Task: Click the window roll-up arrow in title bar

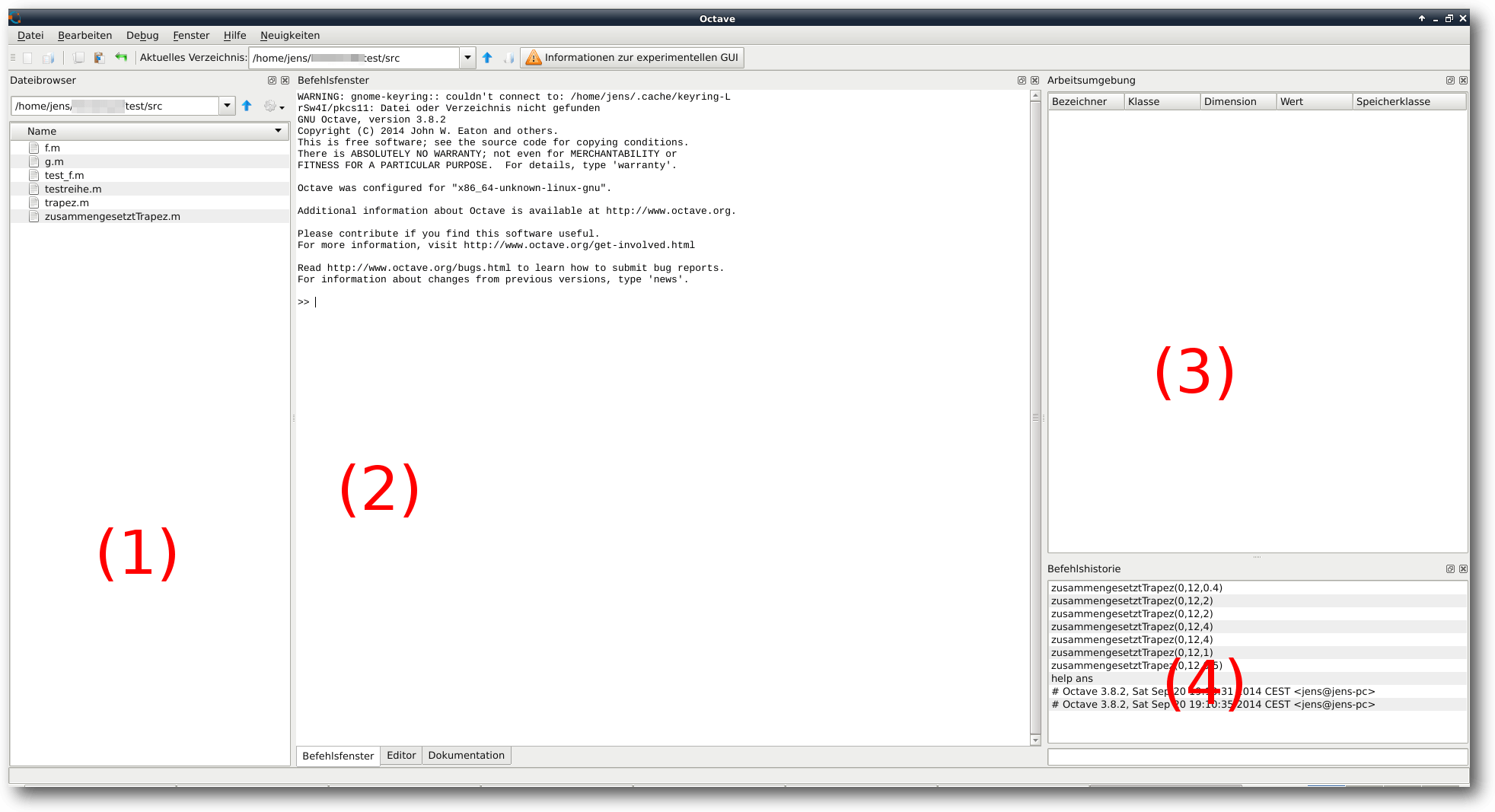Action: [1421, 18]
